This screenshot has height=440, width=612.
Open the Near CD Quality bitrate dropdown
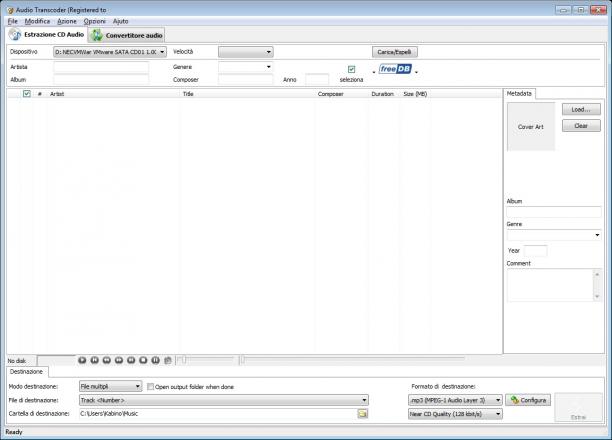[x=455, y=414]
